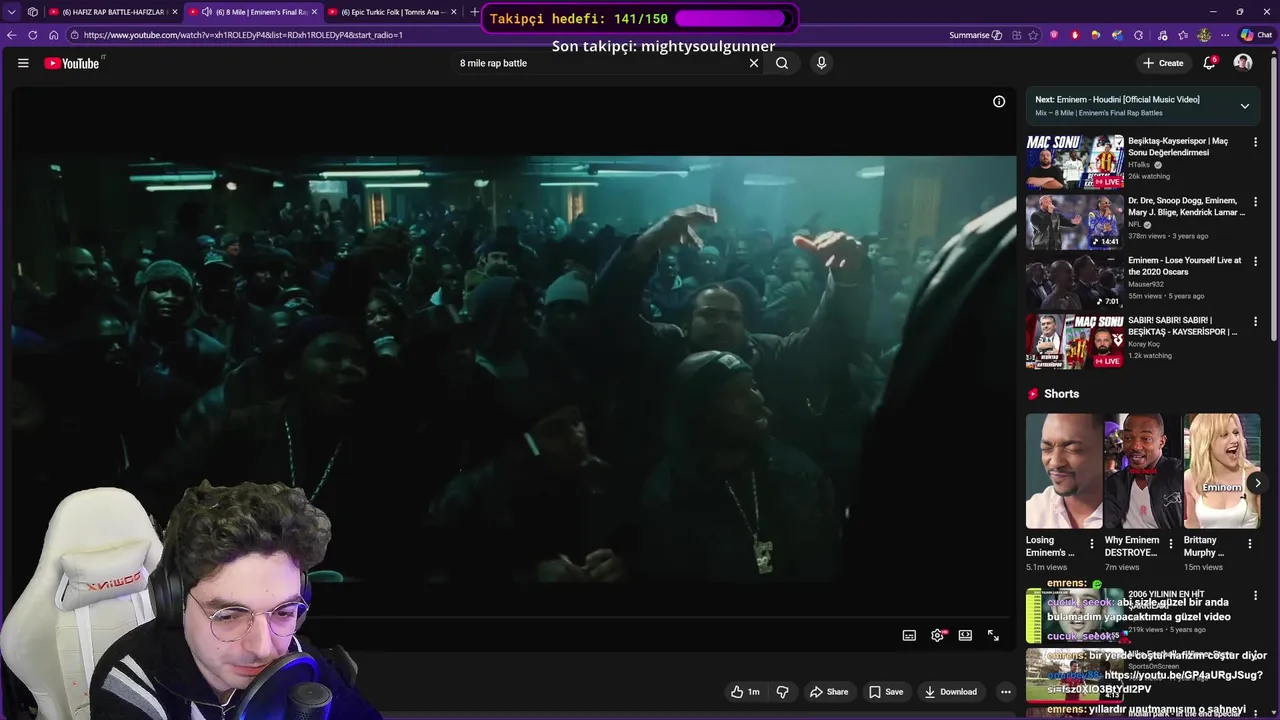
Task: Open the pink shield extension
Action: pos(1054,35)
